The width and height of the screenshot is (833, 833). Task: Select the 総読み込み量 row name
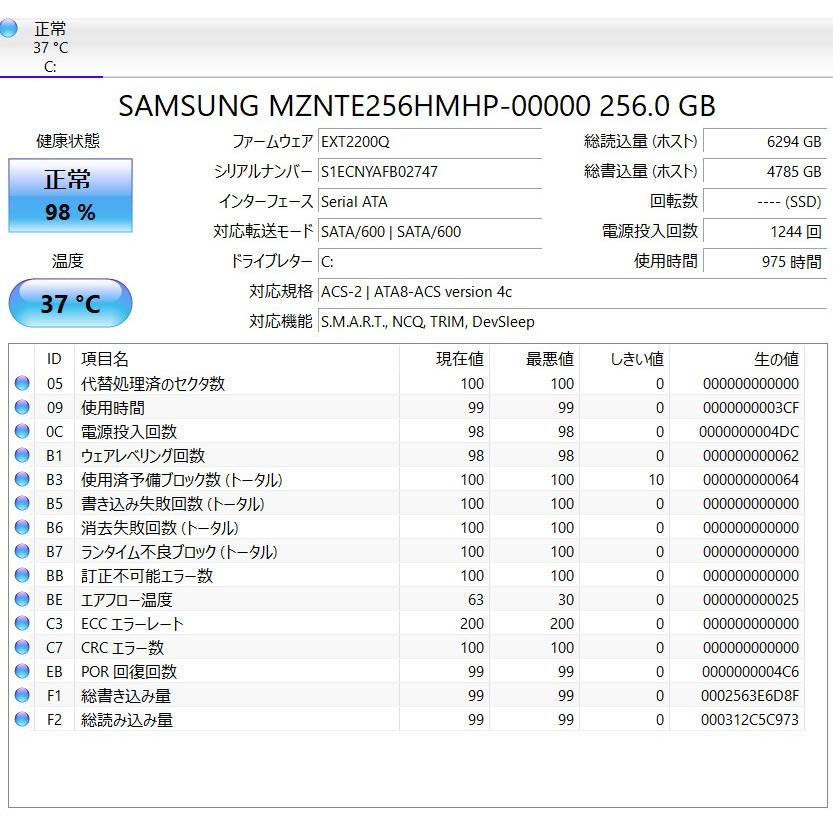click(126, 720)
